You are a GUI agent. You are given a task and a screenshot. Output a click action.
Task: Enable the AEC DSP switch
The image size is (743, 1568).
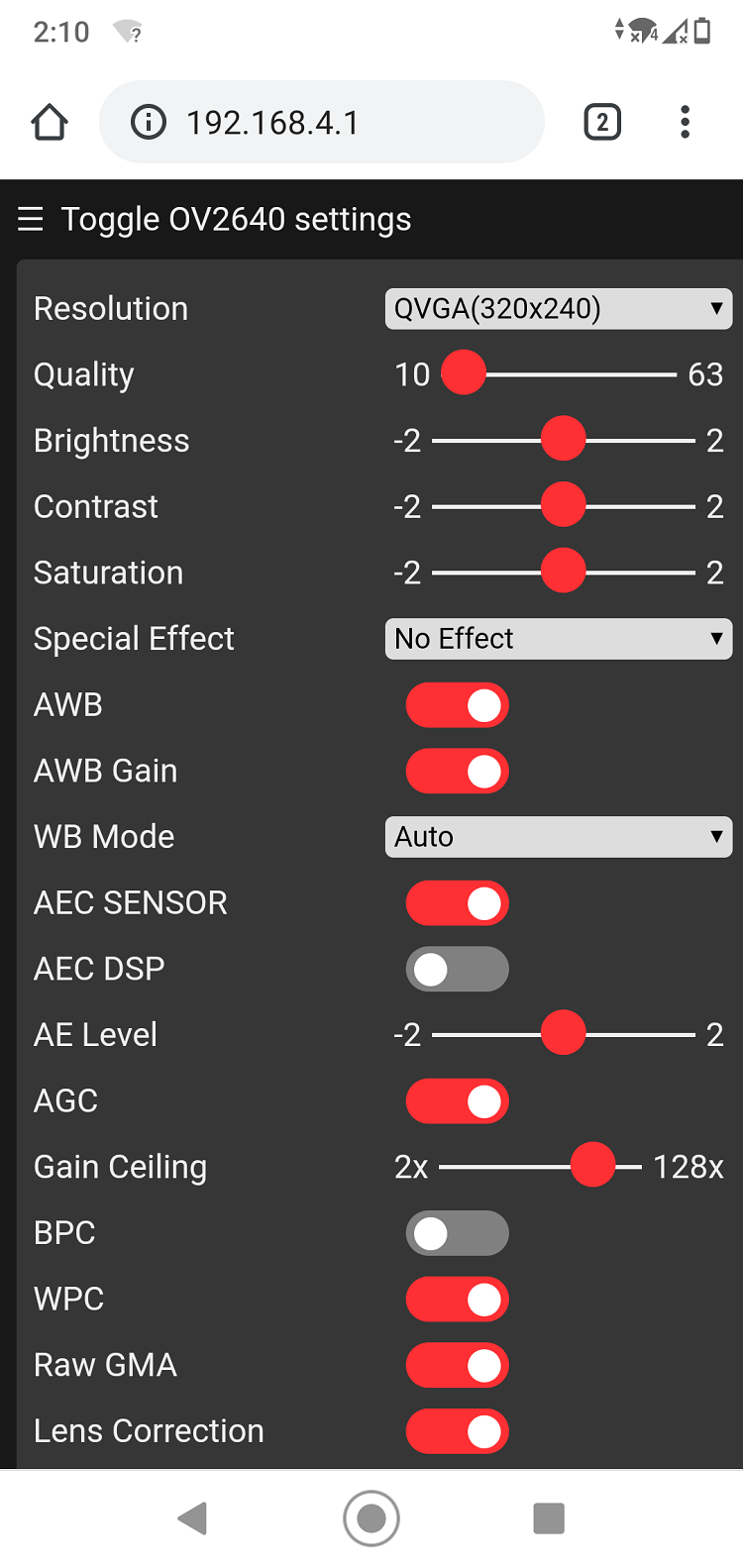458,969
